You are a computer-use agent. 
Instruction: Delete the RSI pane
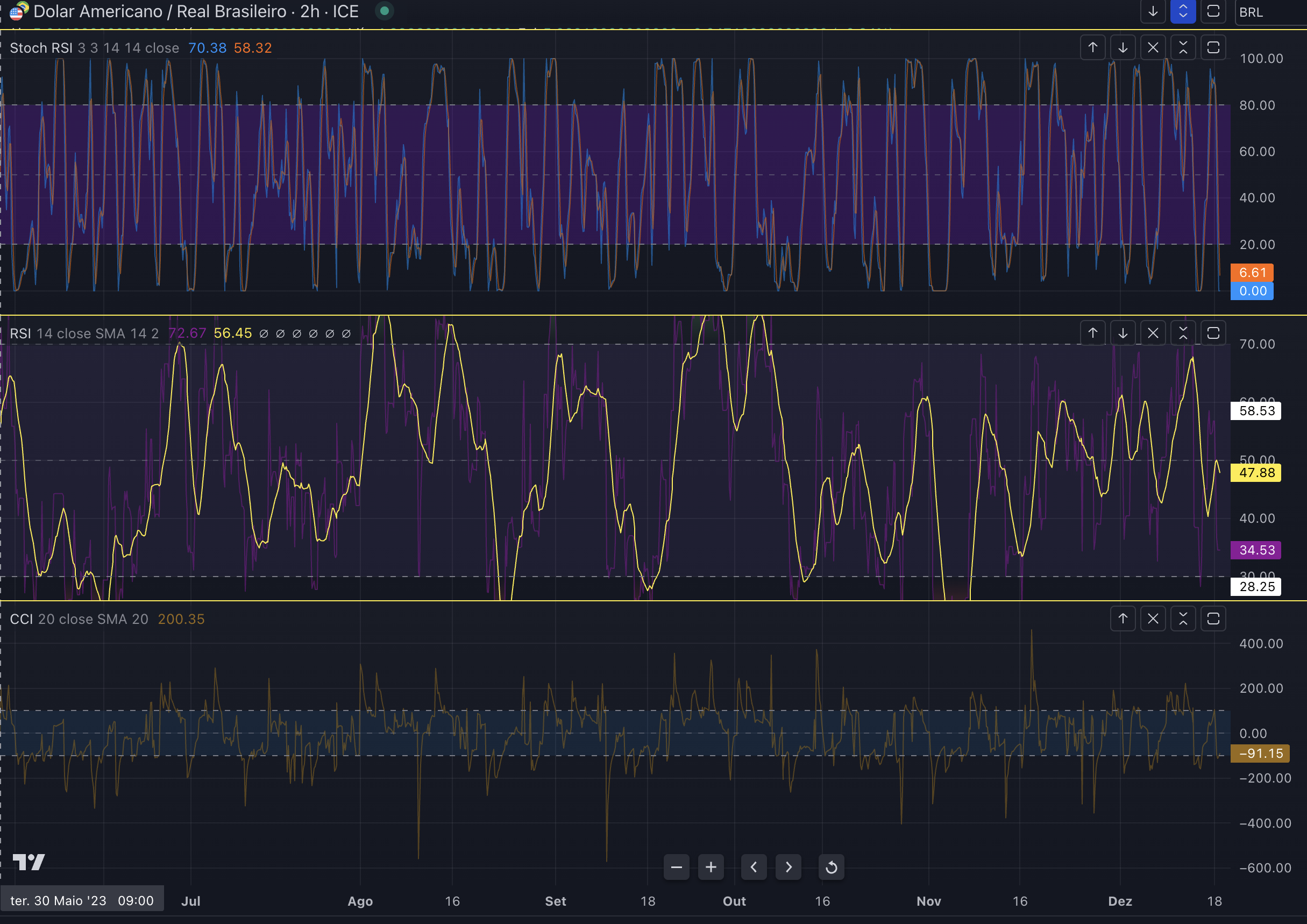(x=1153, y=333)
